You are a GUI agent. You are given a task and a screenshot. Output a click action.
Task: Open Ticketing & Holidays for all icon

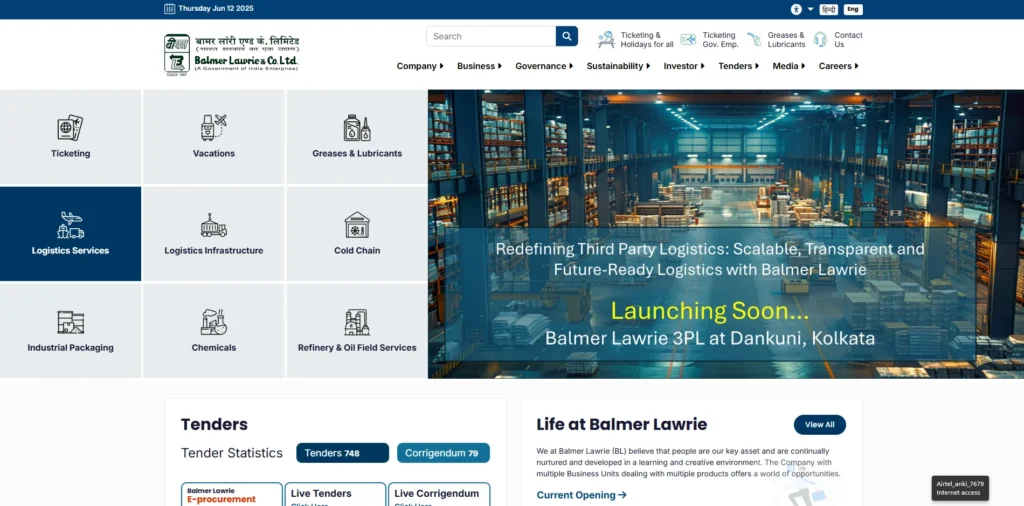[606, 40]
